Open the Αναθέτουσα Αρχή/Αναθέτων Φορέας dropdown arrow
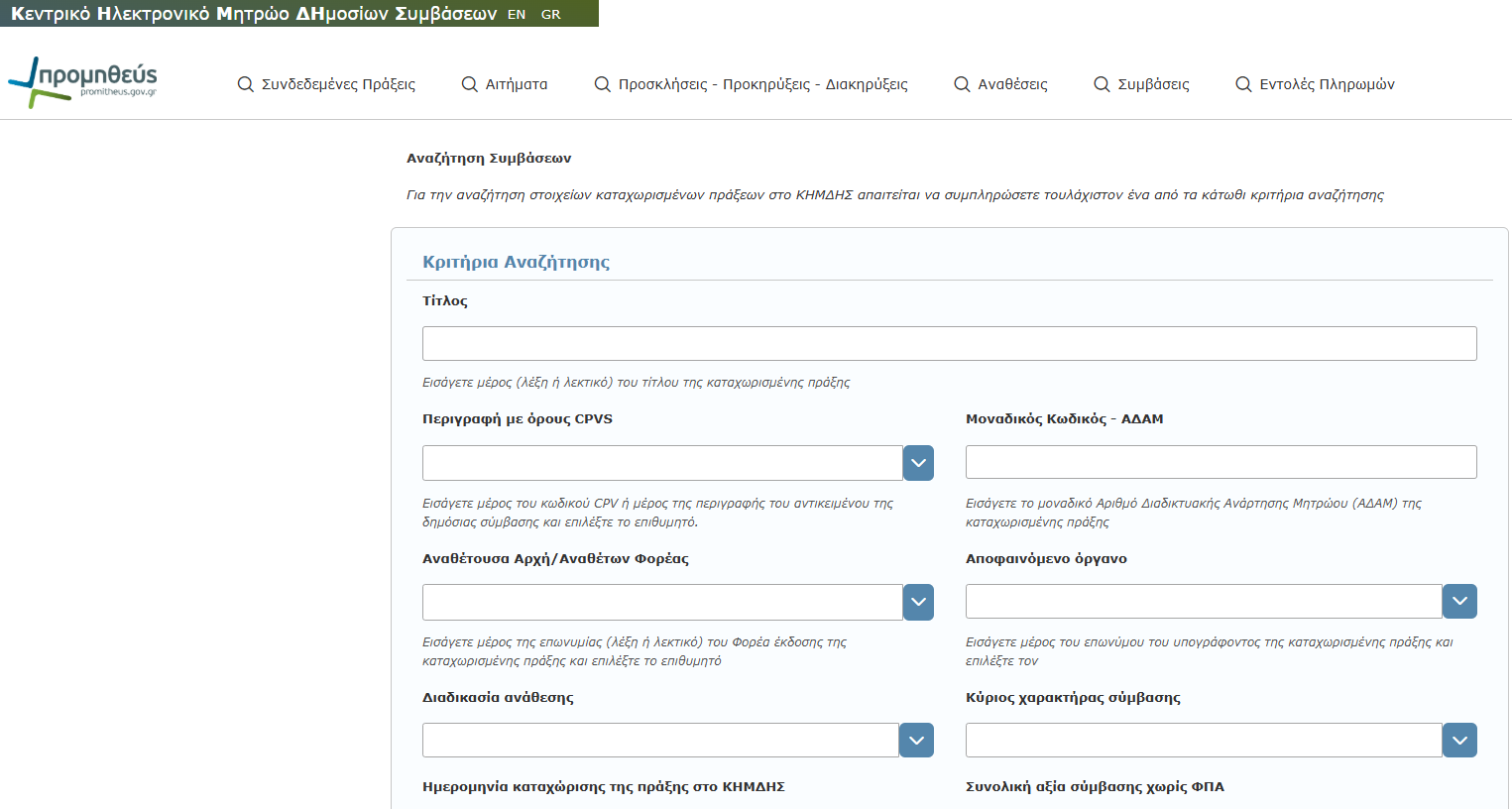The height and width of the screenshot is (809, 1512). pos(918,602)
